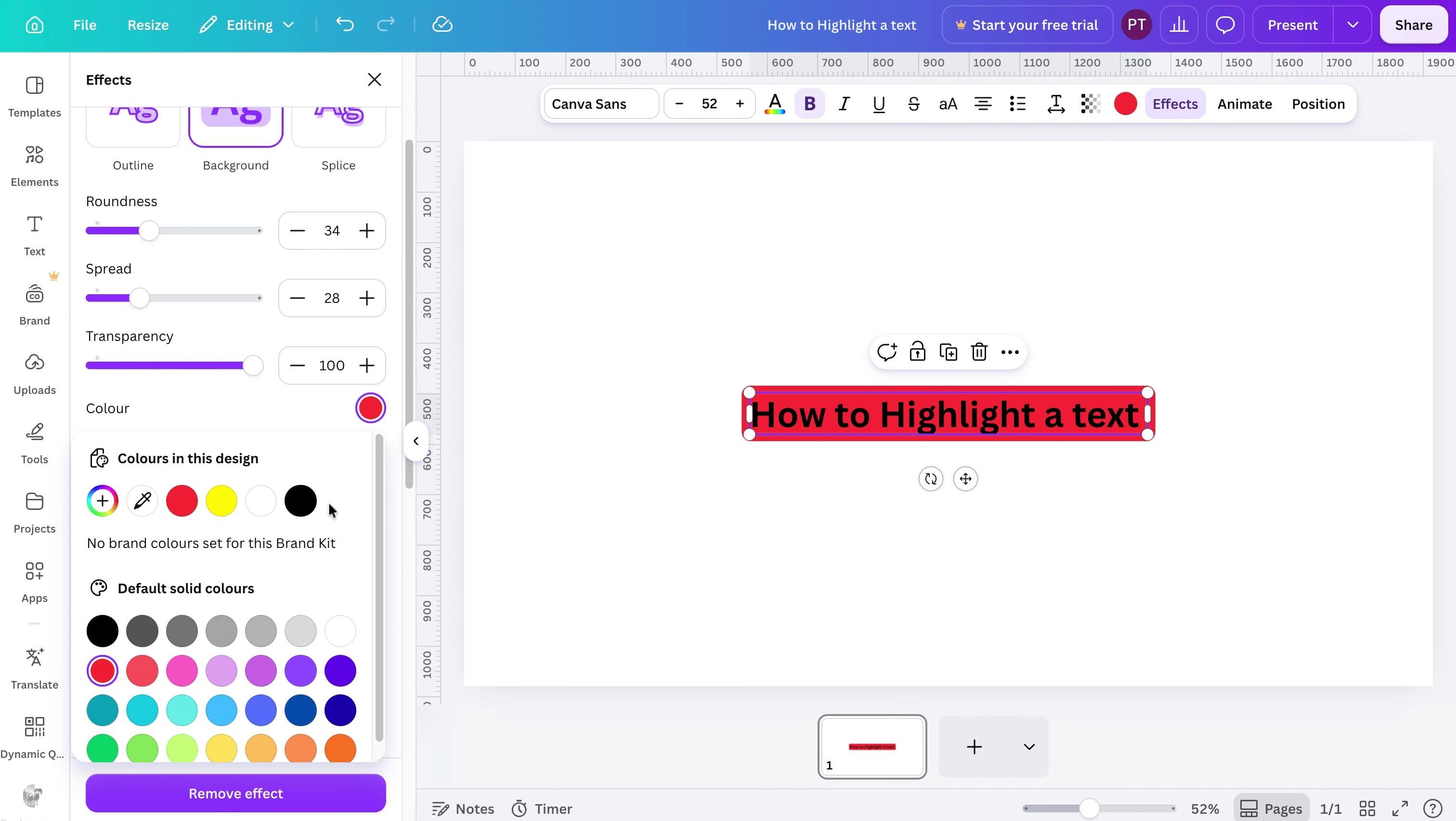
Task: Undo the last action
Action: coord(345,24)
